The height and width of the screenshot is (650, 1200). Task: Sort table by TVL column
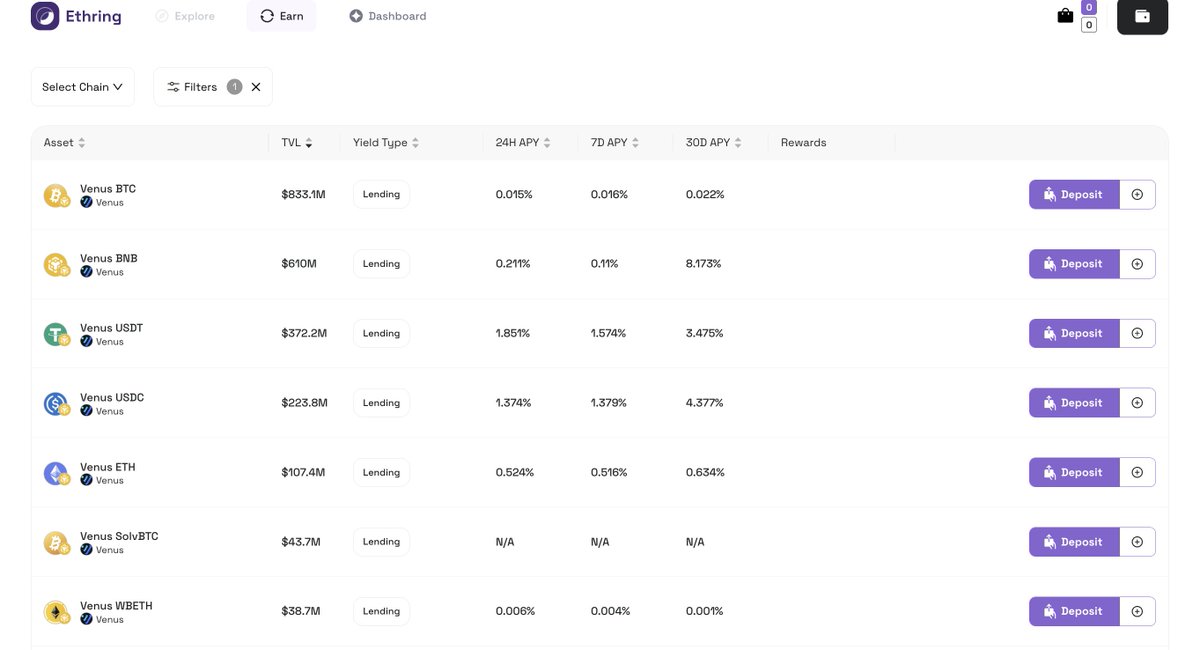(297, 143)
